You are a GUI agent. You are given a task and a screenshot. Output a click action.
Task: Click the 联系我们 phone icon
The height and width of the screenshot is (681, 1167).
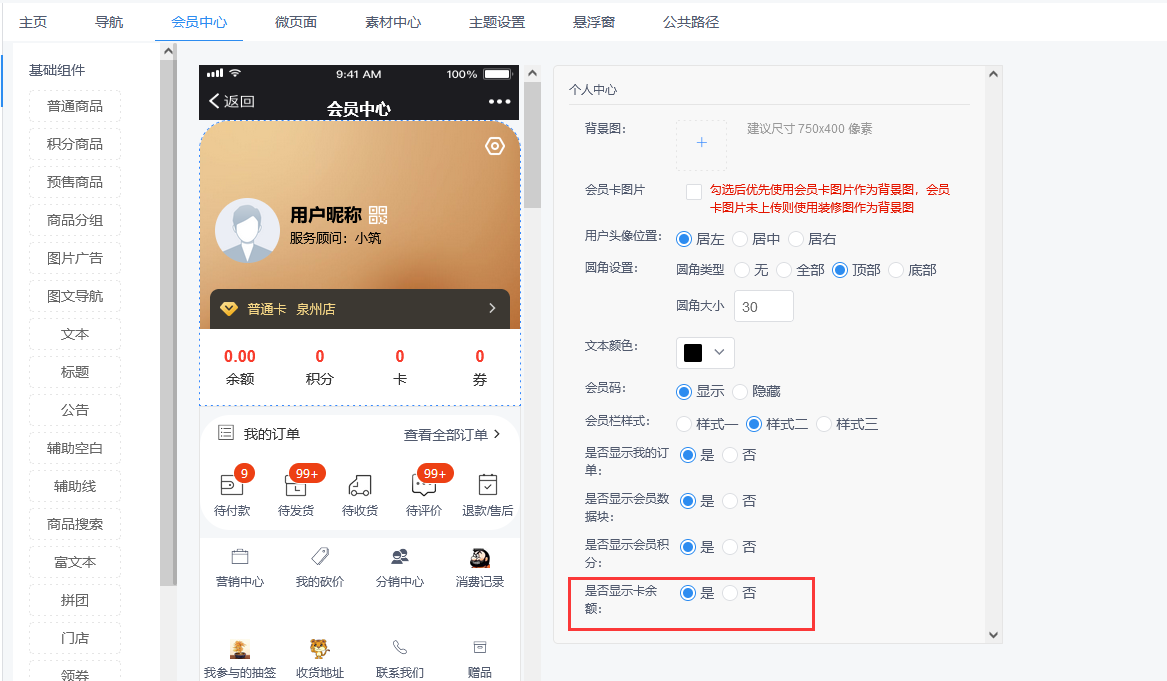click(400, 648)
